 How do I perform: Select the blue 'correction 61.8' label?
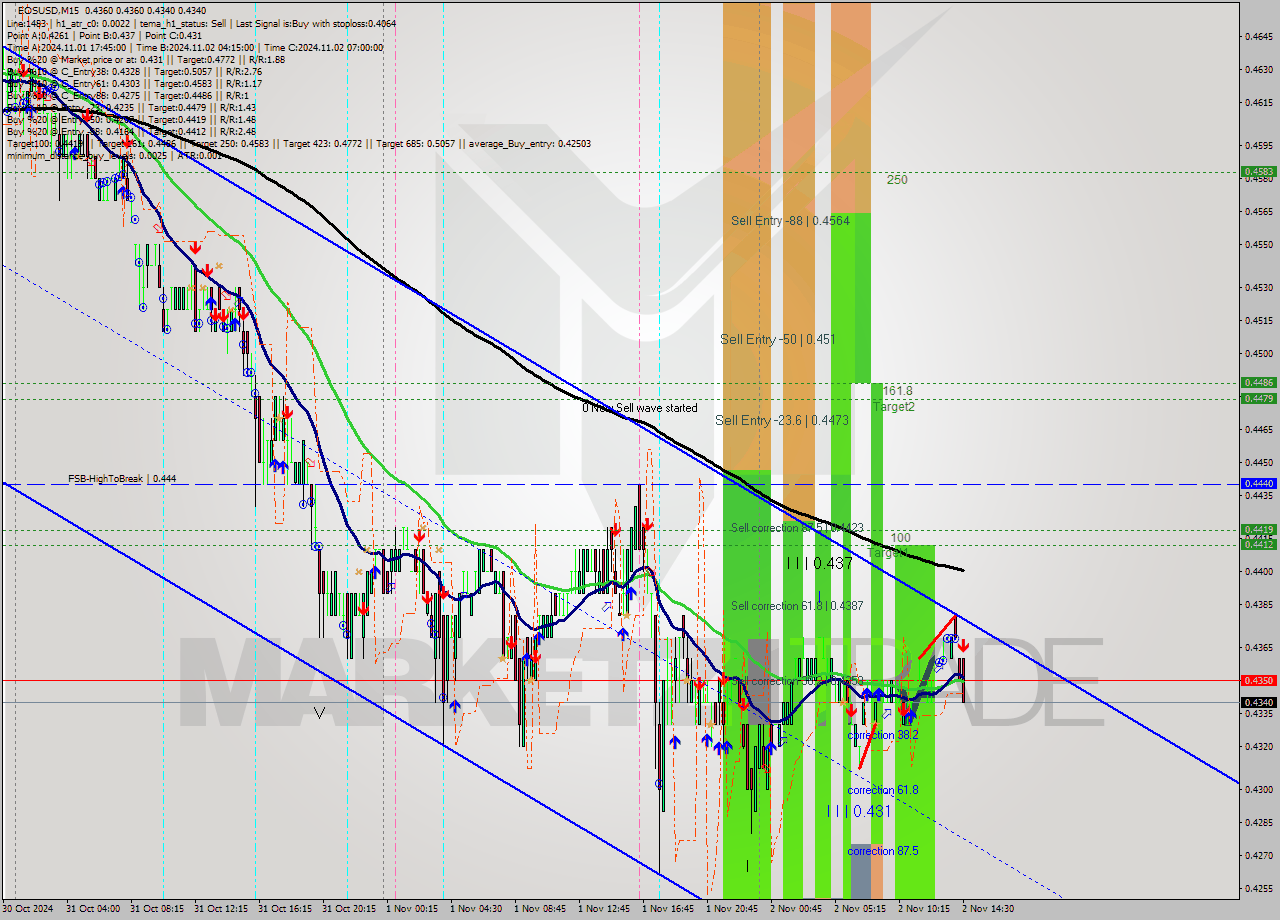click(x=883, y=790)
